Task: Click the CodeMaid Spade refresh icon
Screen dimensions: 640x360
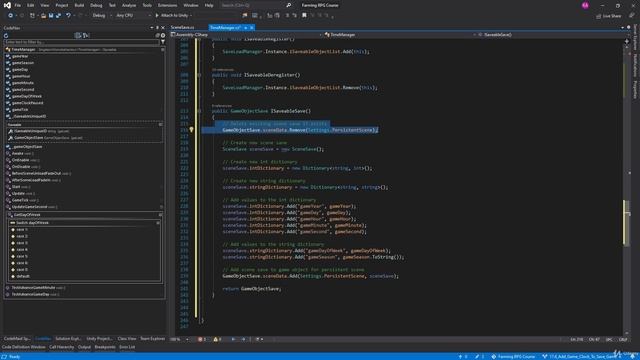Action: coord(6,36)
